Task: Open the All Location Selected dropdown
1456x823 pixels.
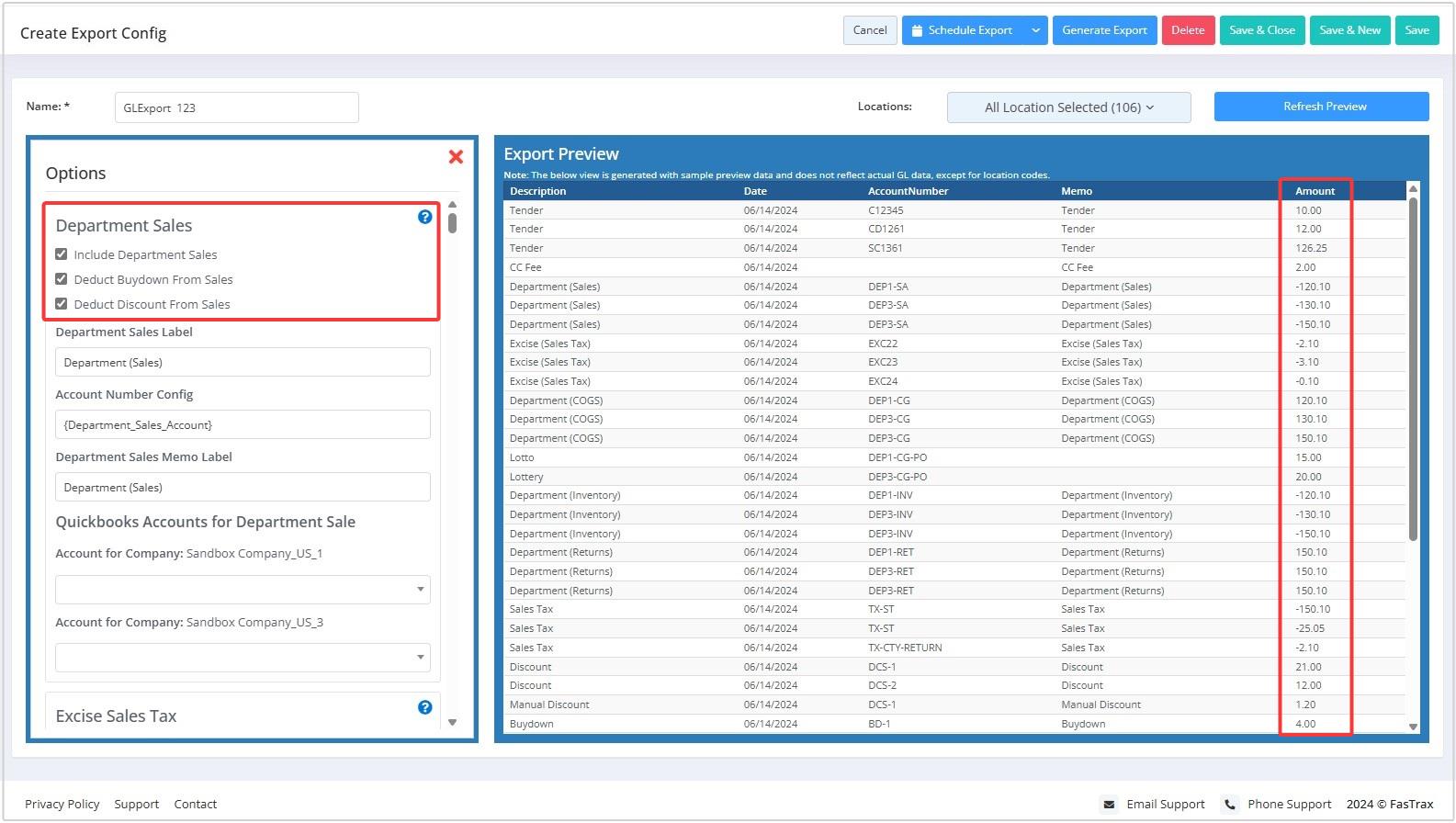Action: [x=1068, y=107]
